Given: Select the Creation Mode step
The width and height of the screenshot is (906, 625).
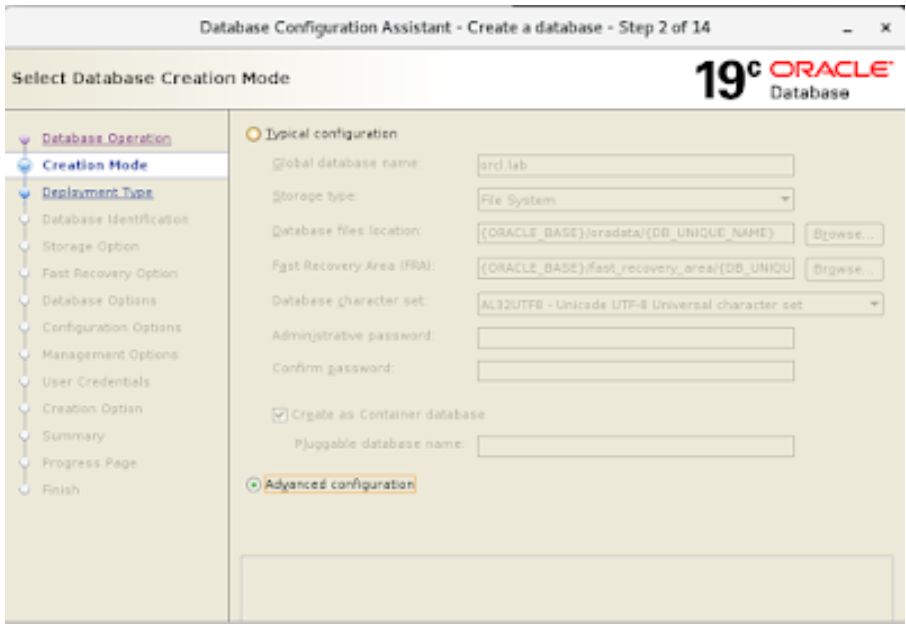Looking at the screenshot, I should (95, 165).
